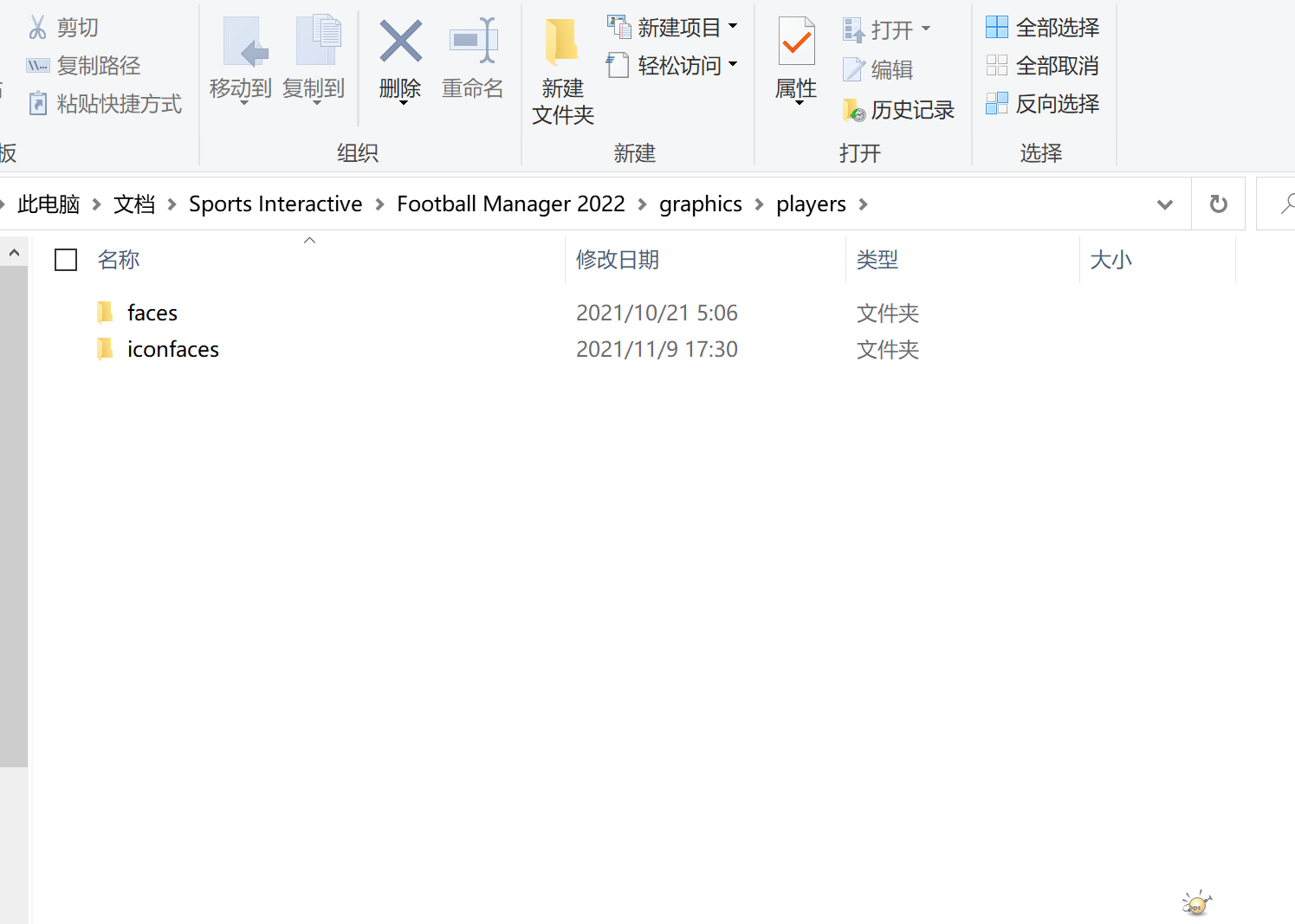Click date 2021/11/9 17:30
Viewport: 1295px width, 924px height.
click(657, 349)
